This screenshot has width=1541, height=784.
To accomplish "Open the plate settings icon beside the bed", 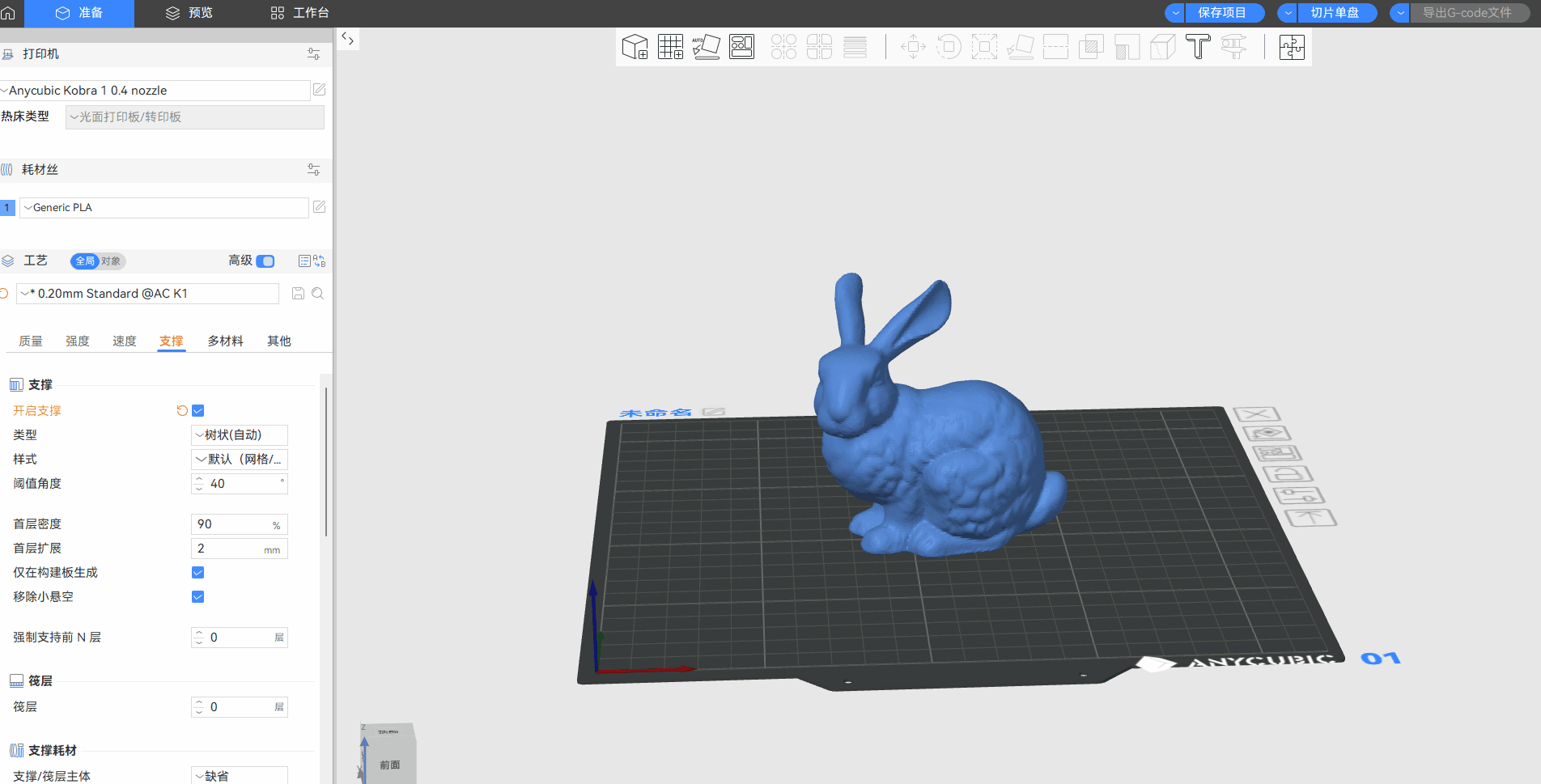I will (1298, 495).
